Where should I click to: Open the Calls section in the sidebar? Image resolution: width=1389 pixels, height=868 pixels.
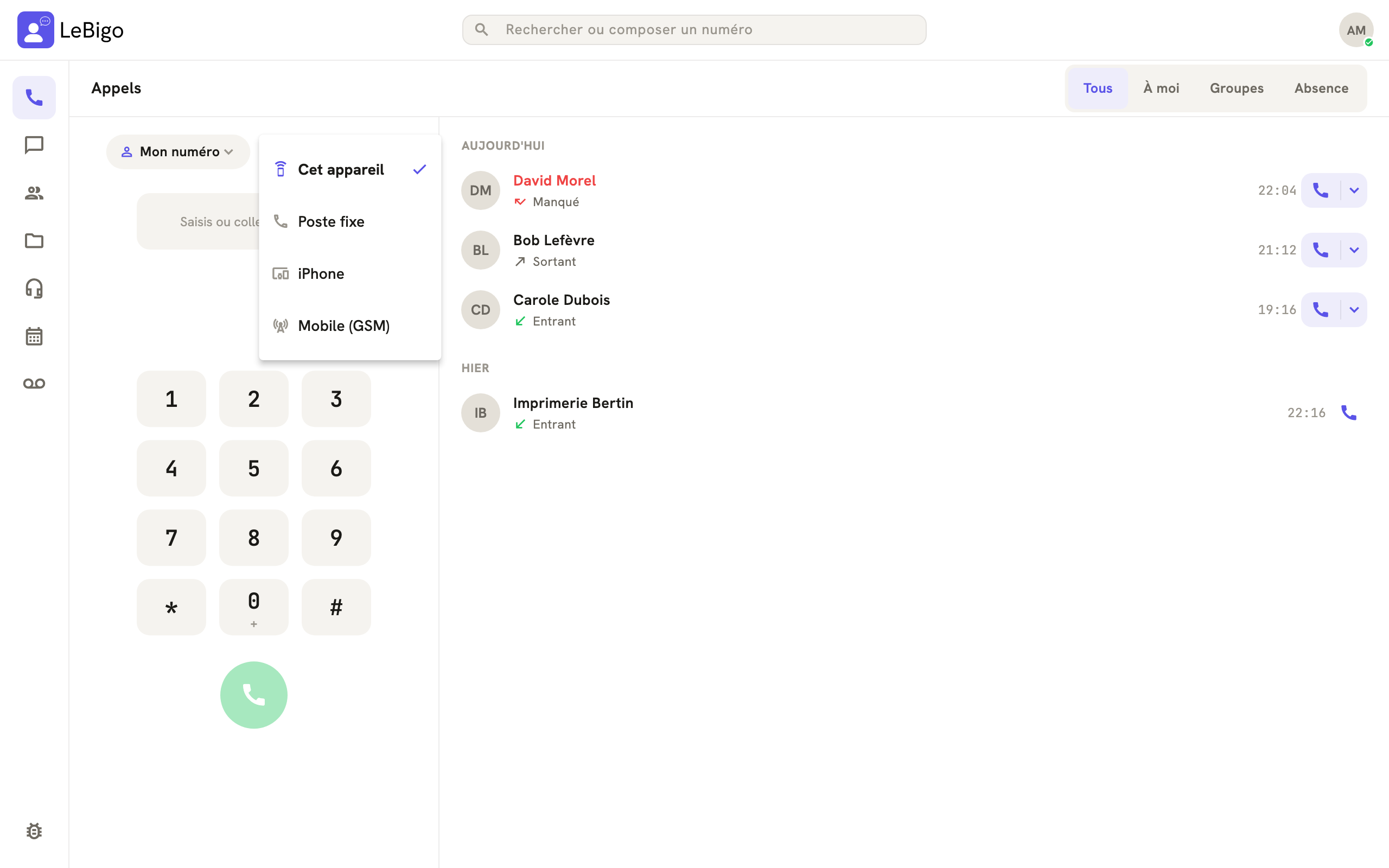click(x=34, y=98)
